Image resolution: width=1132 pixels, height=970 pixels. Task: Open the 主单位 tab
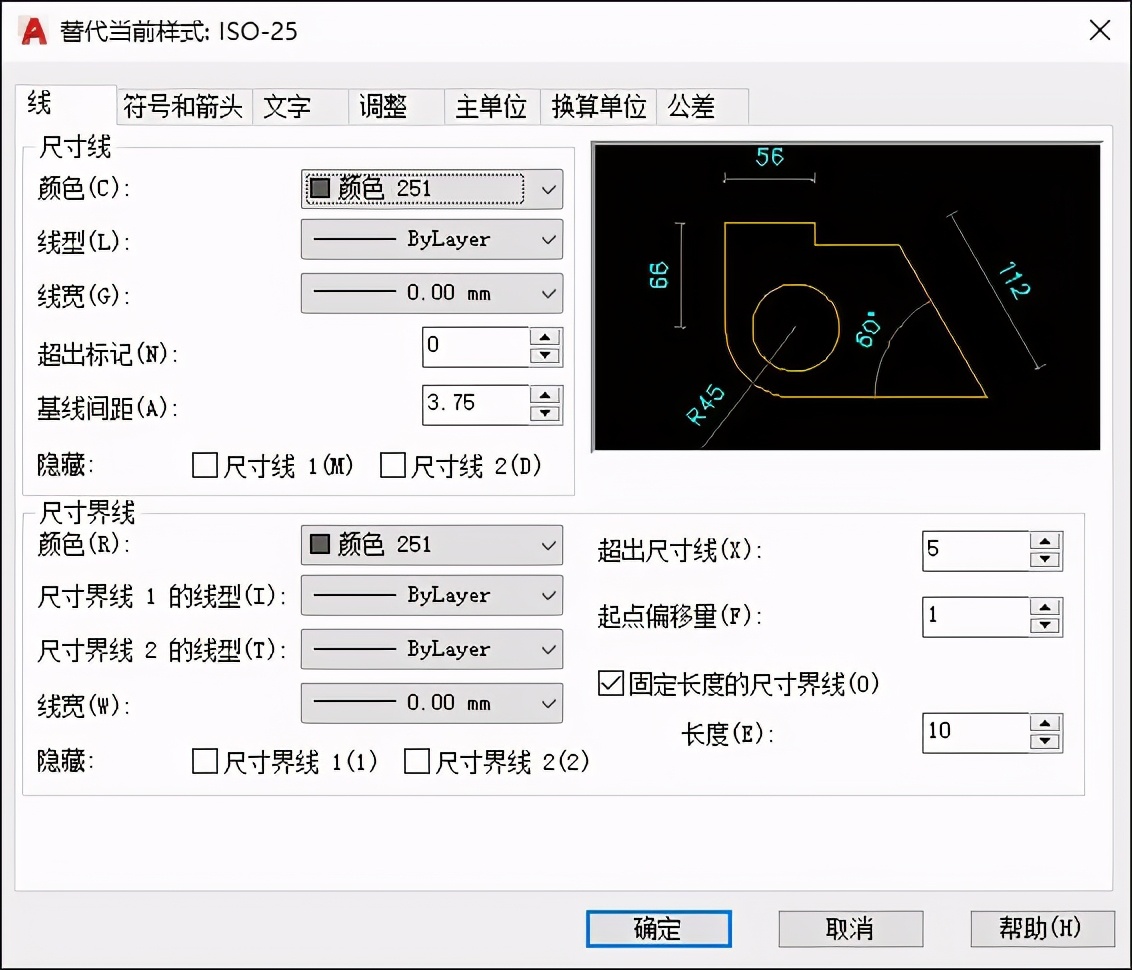tap(492, 107)
